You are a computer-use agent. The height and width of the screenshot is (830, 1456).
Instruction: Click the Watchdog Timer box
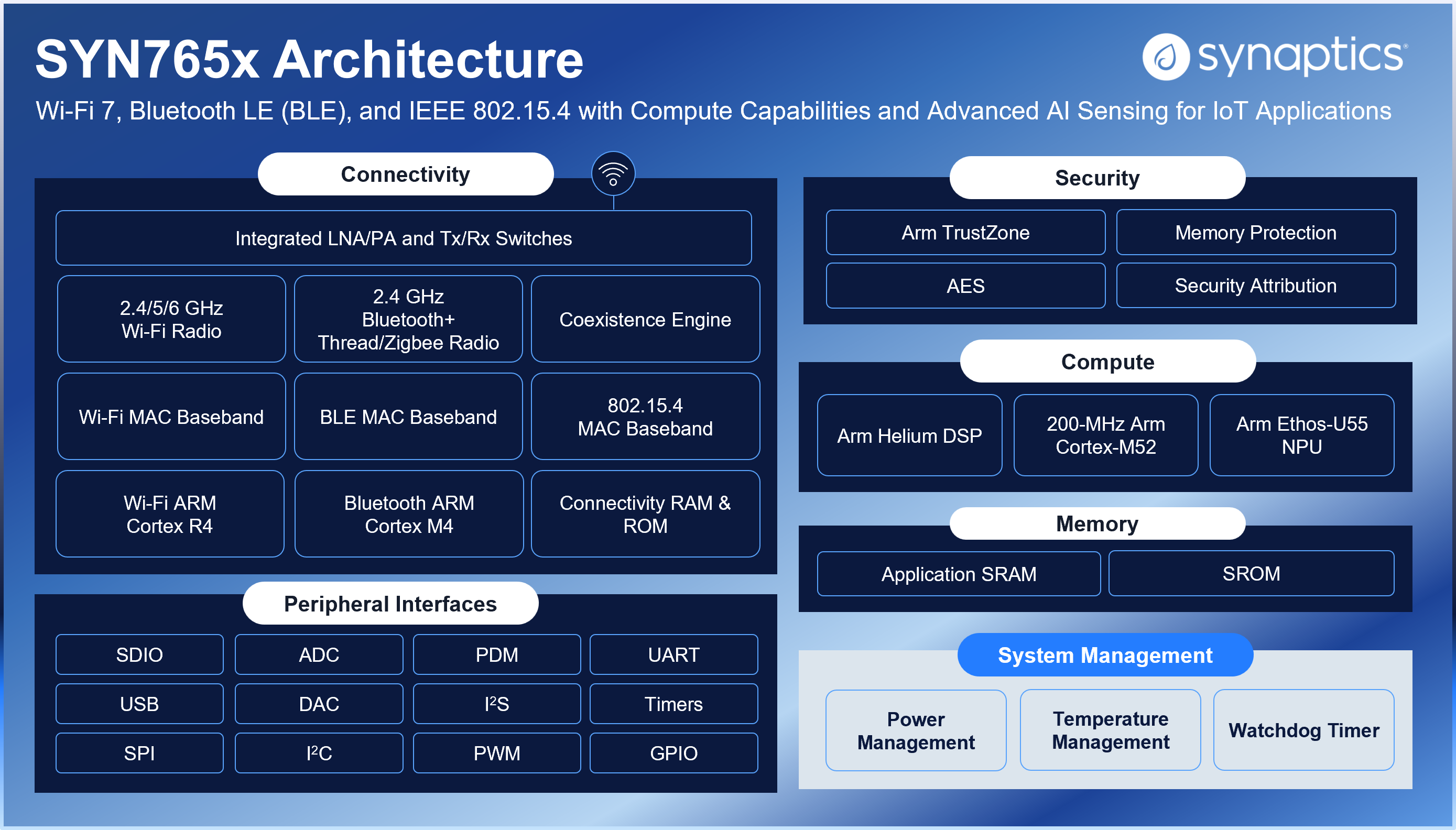click(1303, 730)
